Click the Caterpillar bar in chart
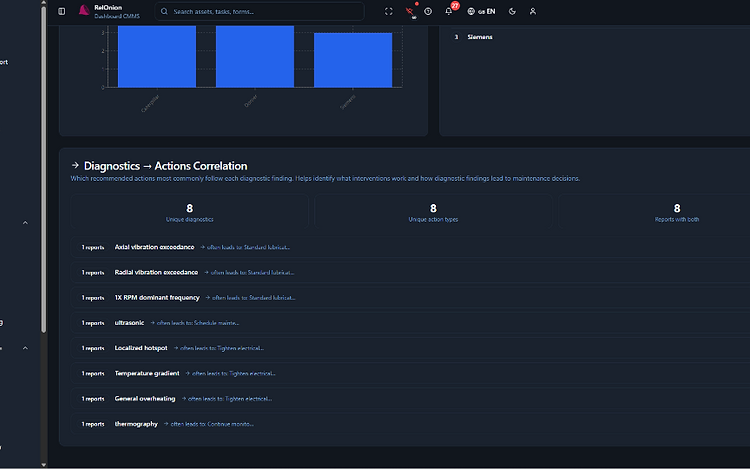Viewport: 750px width, 469px height. pyautogui.click(x=157, y=56)
